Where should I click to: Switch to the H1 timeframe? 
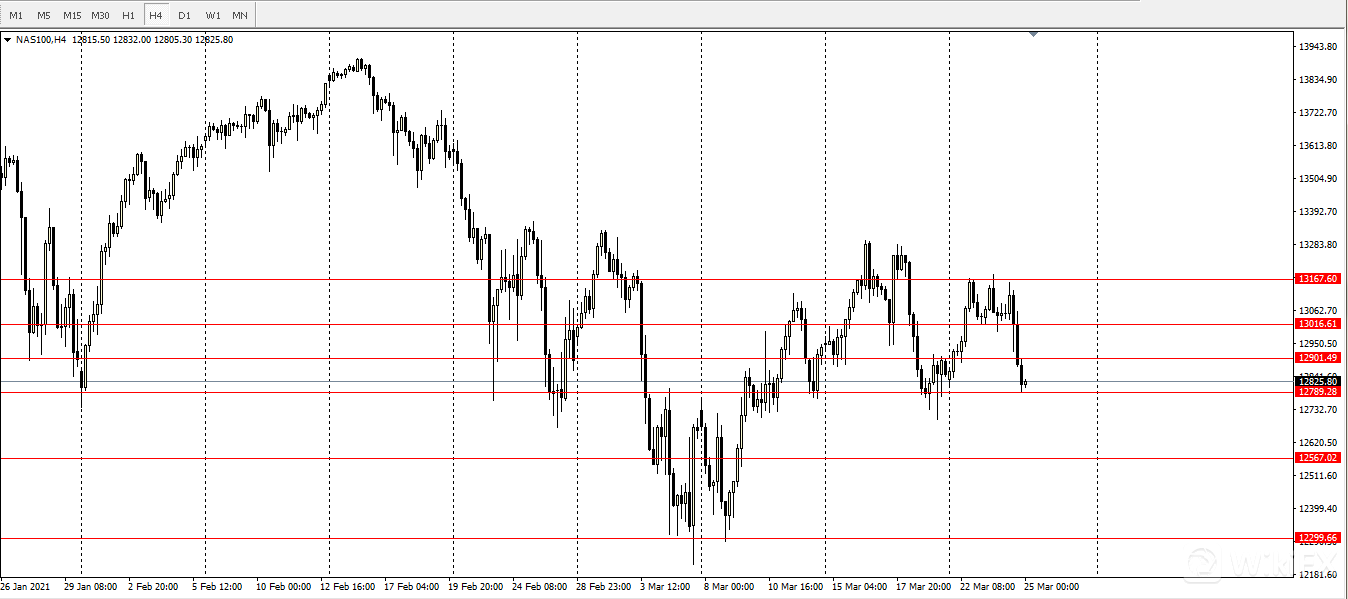(128, 15)
